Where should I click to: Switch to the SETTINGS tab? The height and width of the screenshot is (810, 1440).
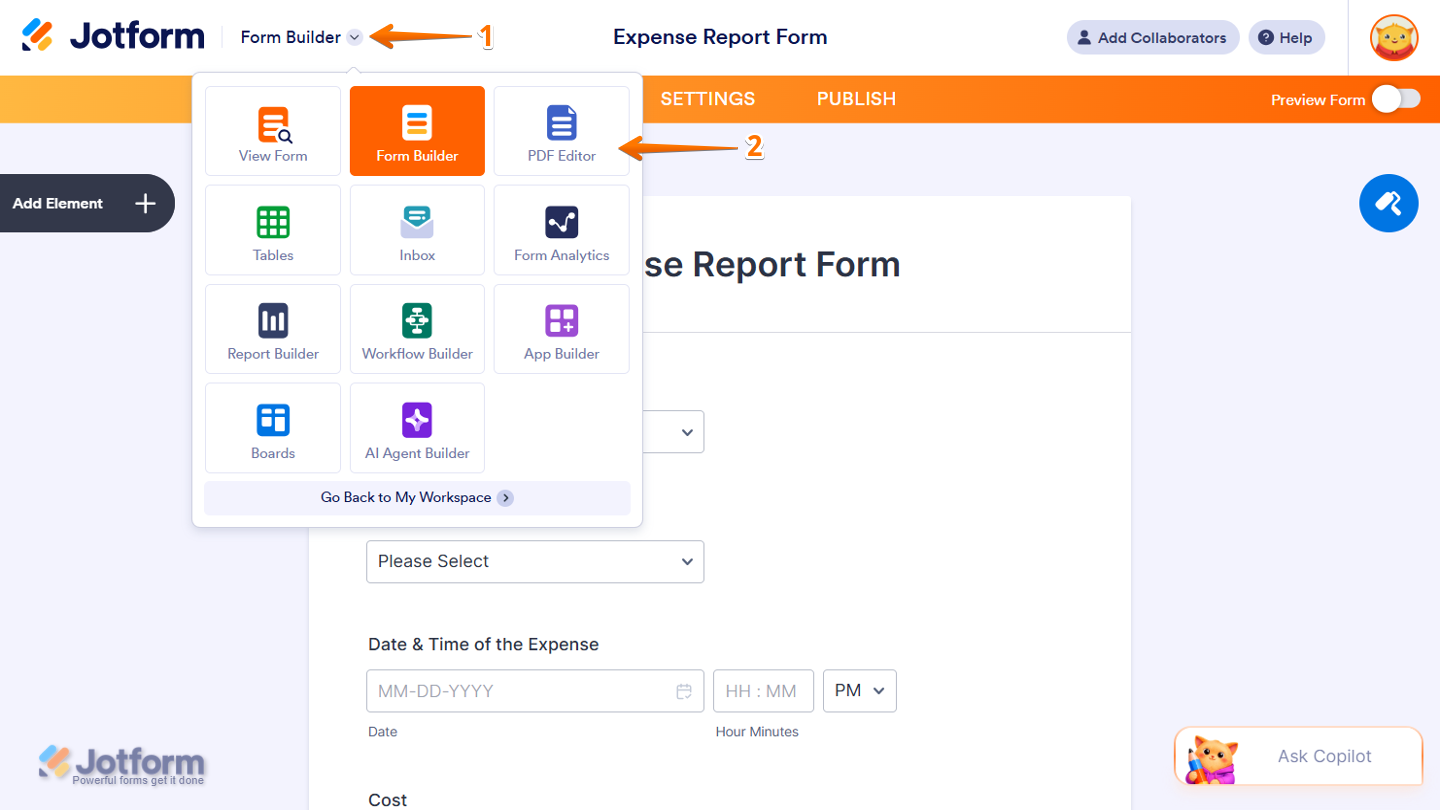[708, 99]
